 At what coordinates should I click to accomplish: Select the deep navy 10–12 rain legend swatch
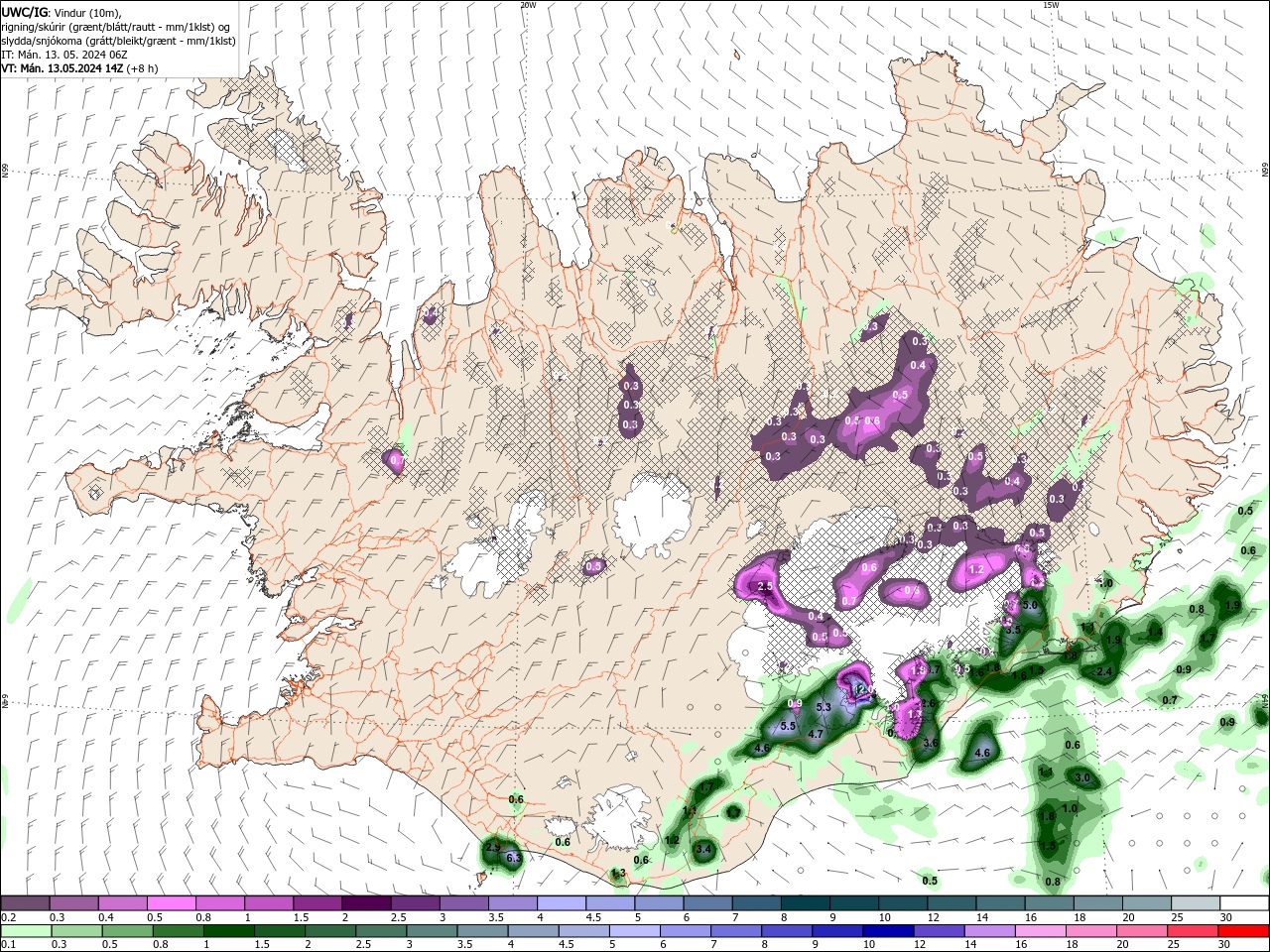pos(888,931)
